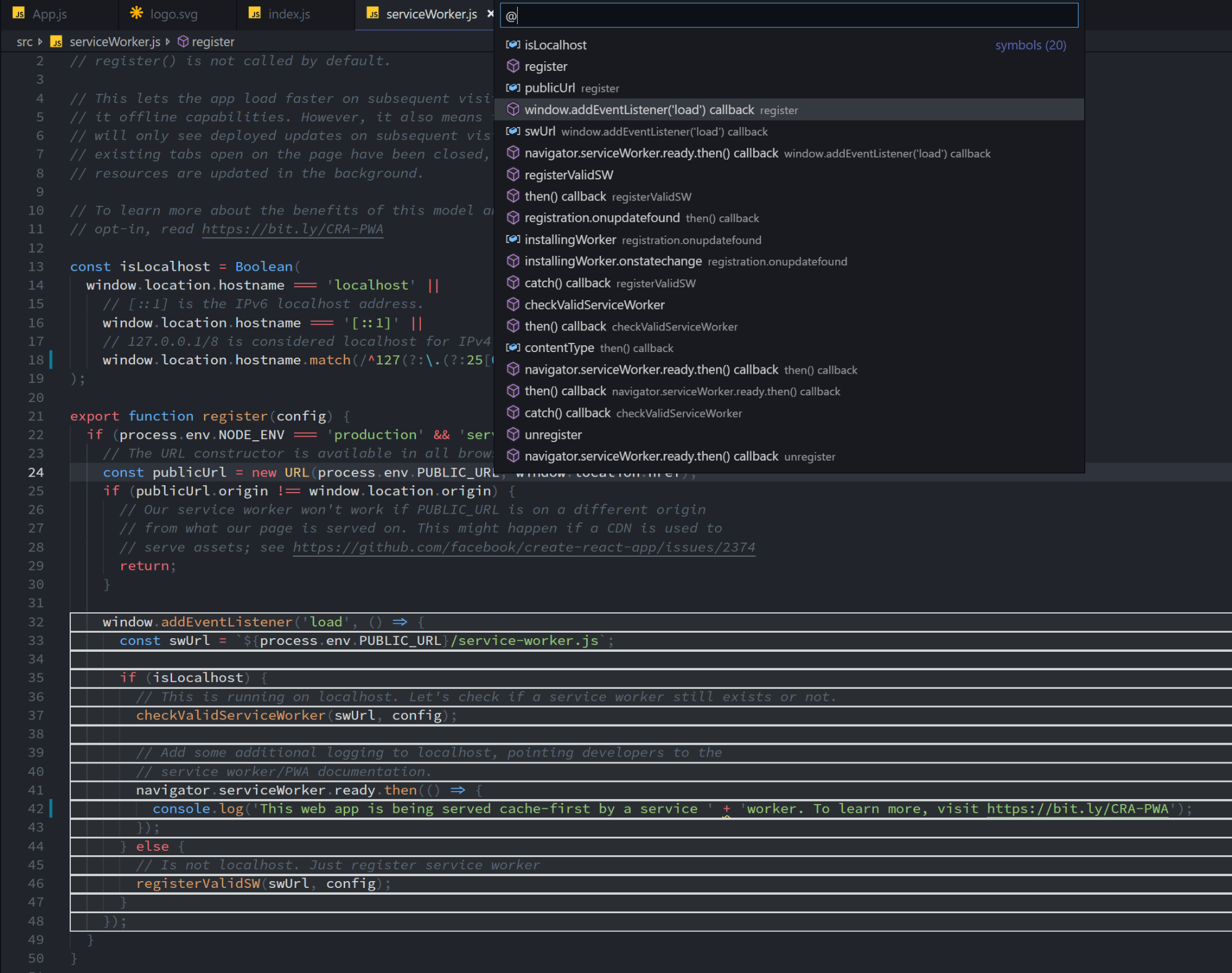Click the src breadcrumb segment
This screenshot has width=1232, height=973.
pyautogui.click(x=25, y=41)
